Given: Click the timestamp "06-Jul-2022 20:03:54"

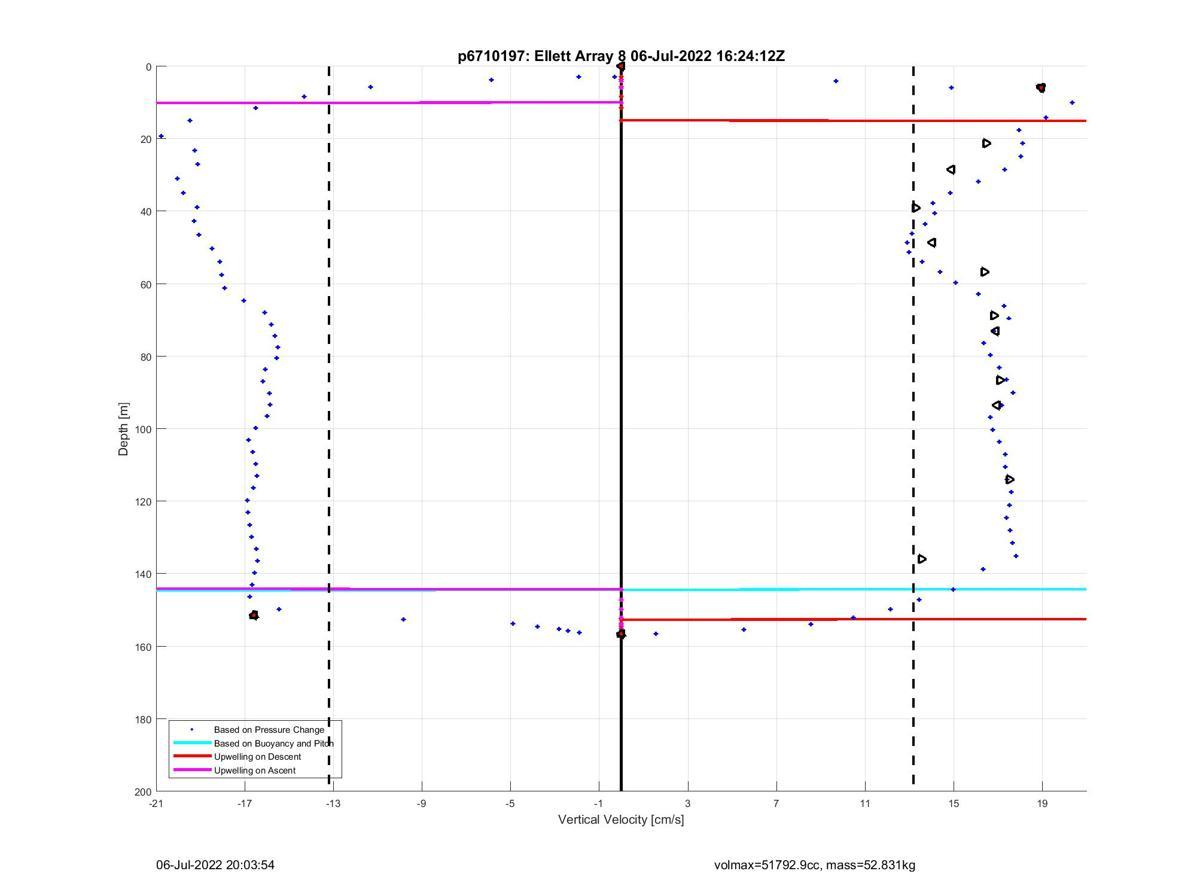Looking at the screenshot, I should click(x=215, y=865).
